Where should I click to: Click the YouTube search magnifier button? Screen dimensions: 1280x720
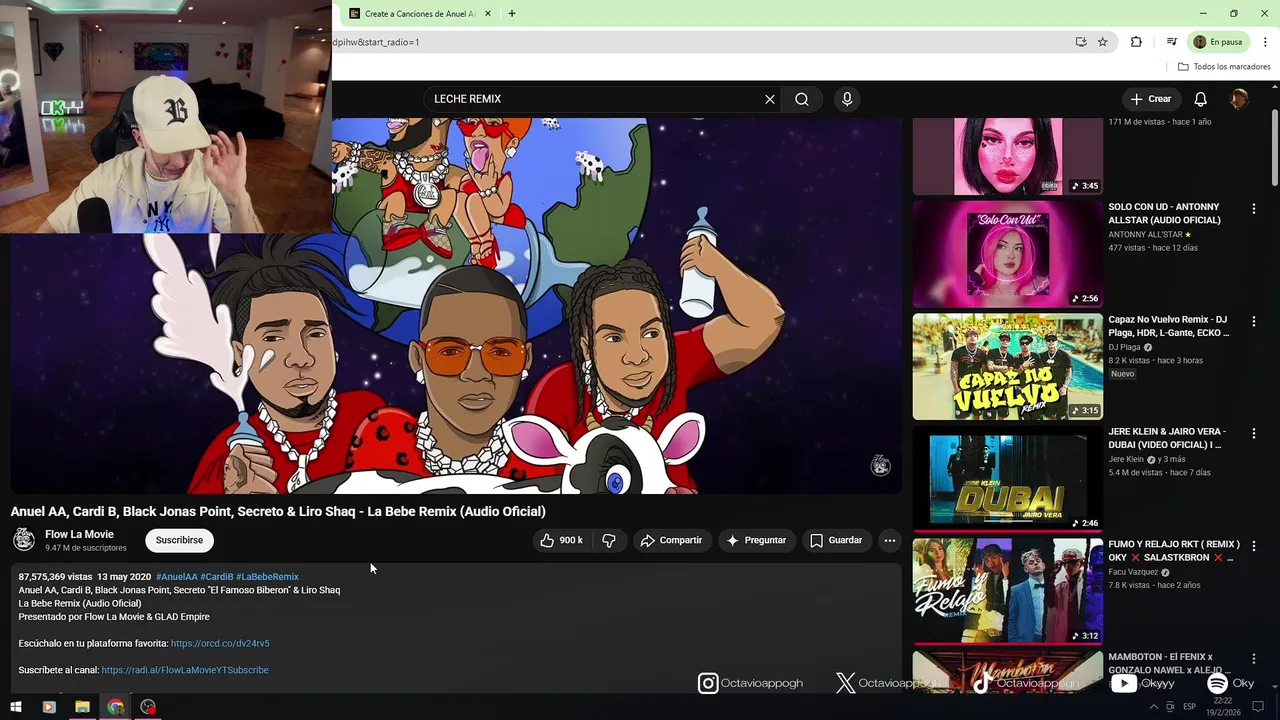click(x=802, y=99)
